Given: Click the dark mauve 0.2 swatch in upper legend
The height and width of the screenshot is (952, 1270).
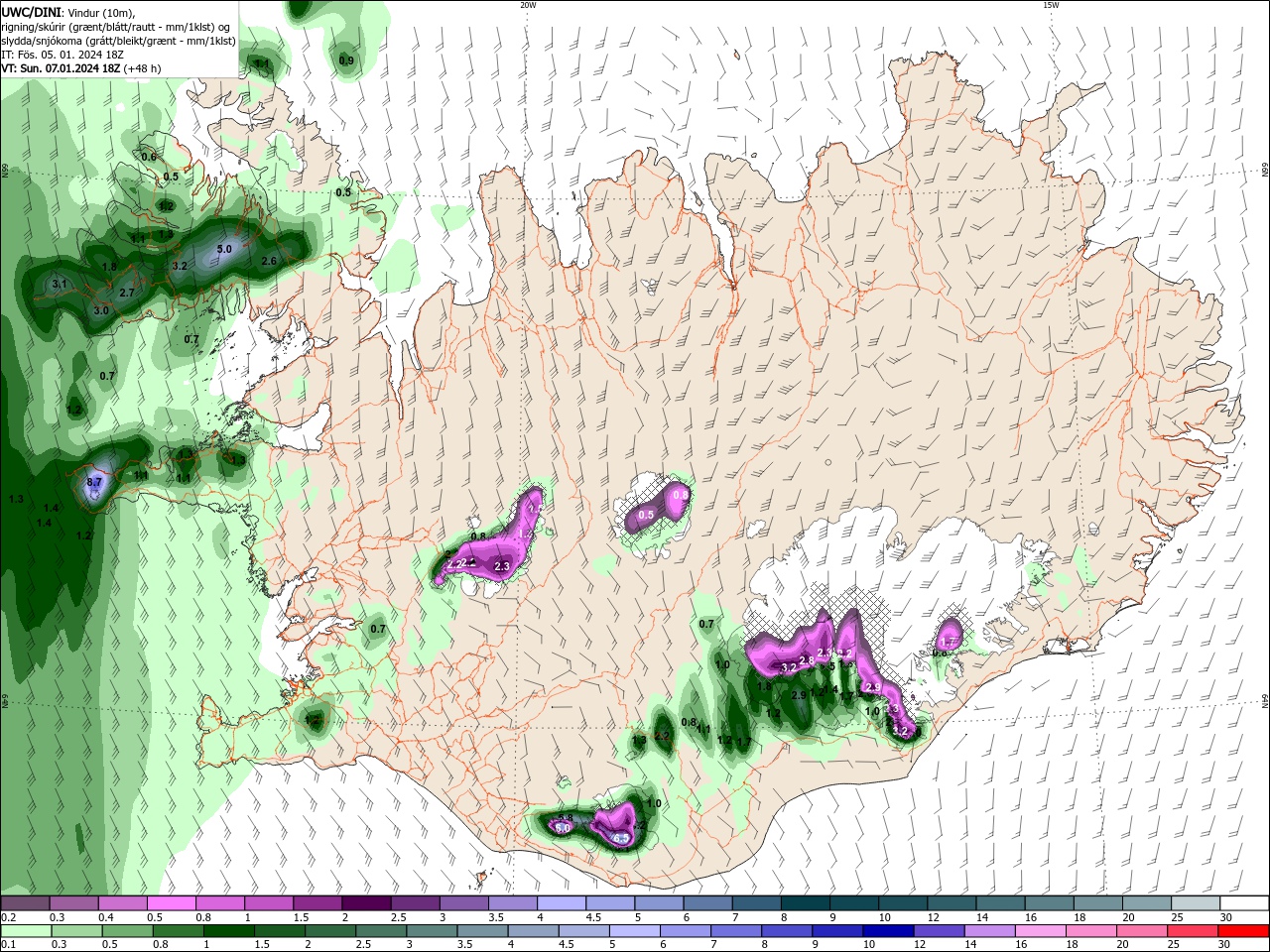Looking at the screenshot, I should point(25,902).
